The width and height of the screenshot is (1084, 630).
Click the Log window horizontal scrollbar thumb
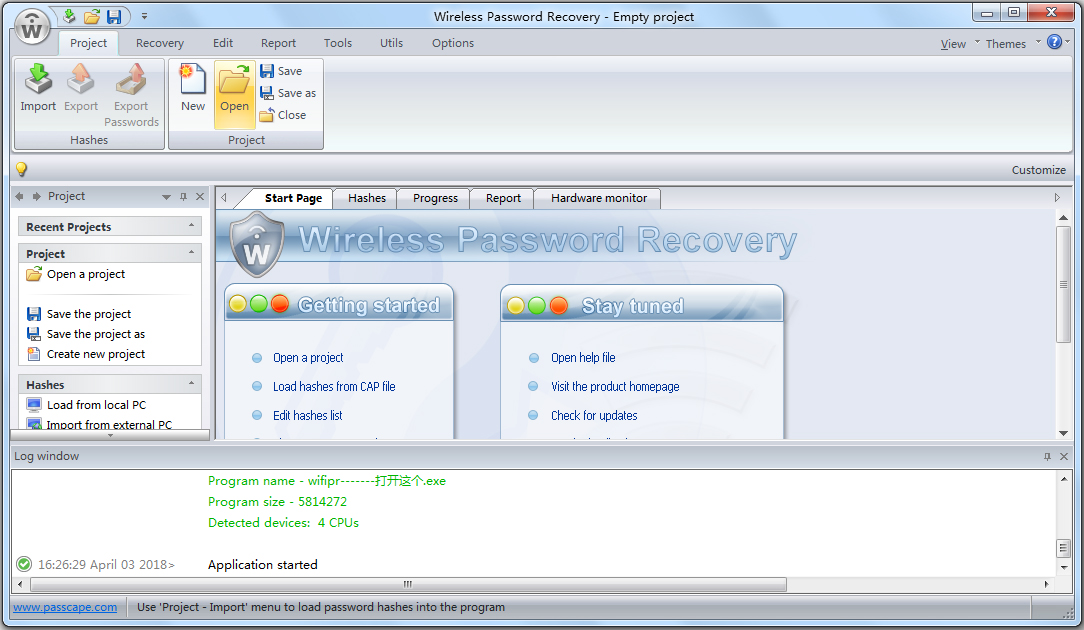(x=408, y=584)
